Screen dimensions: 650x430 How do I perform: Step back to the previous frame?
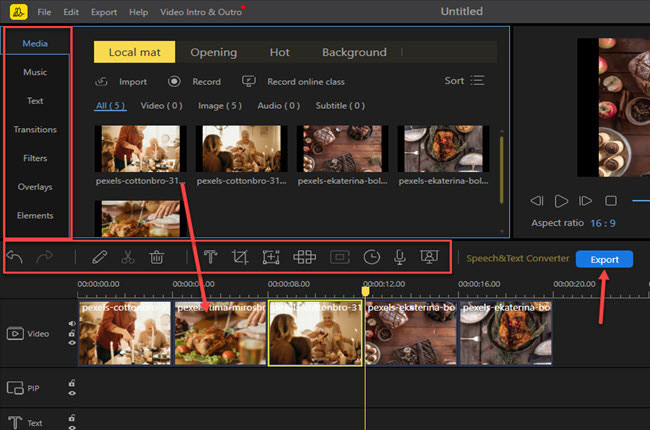click(537, 201)
